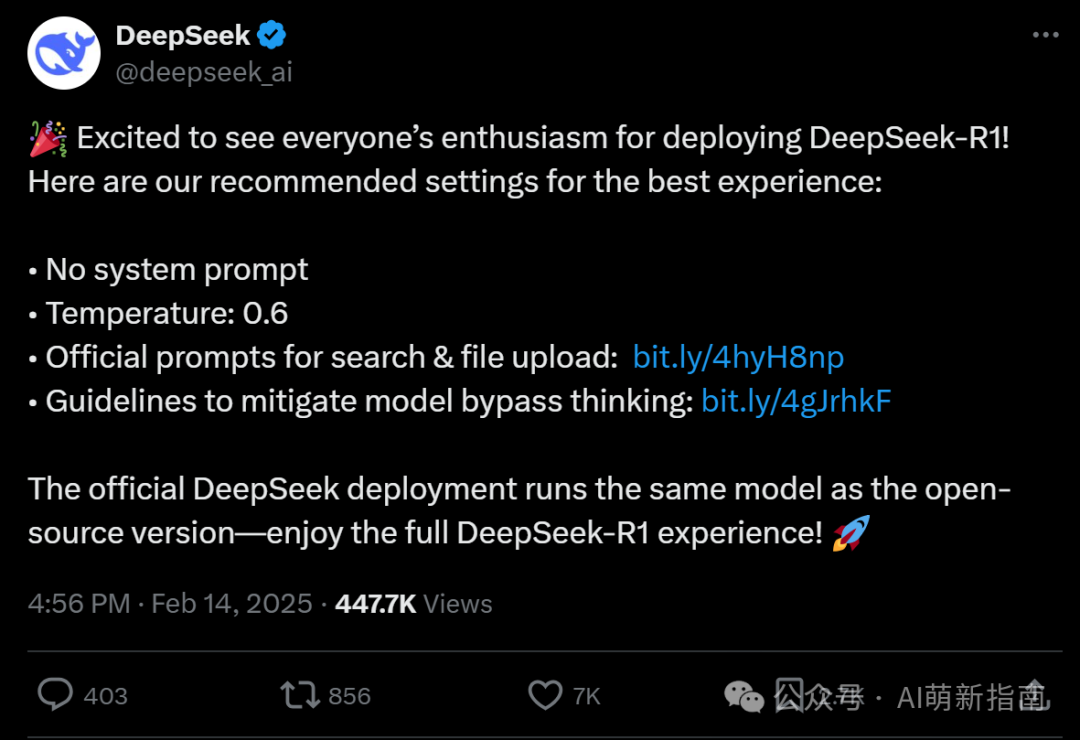Click the blue verified badge

pyautogui.click(x=272, y=36)
